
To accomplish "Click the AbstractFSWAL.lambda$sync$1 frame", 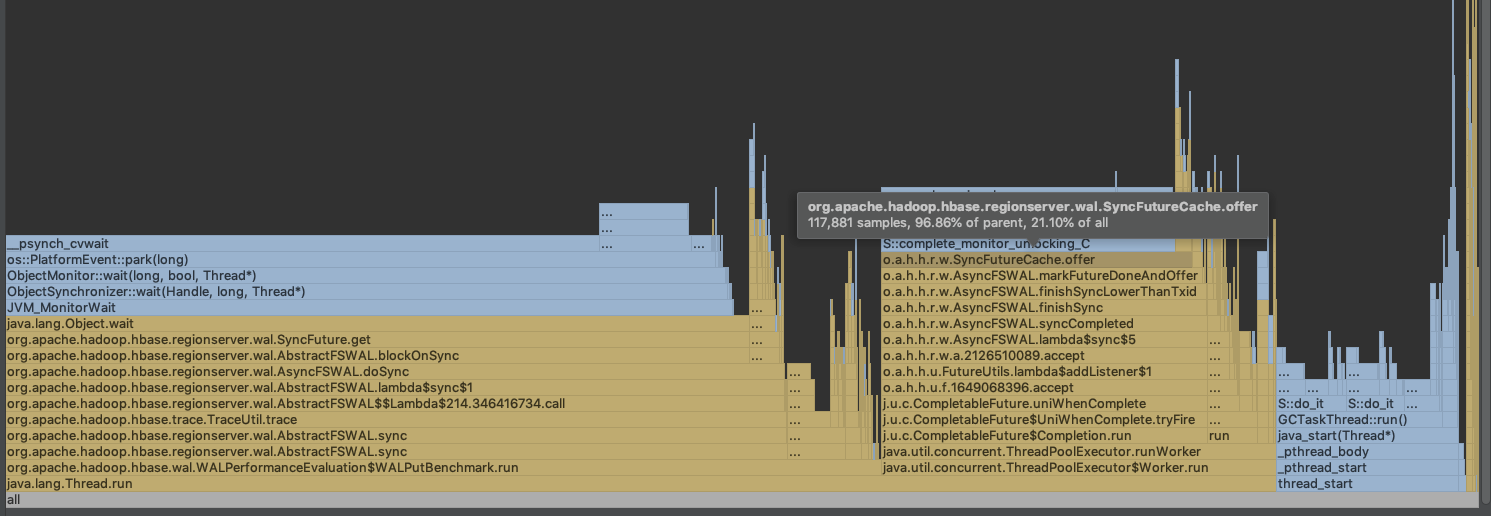I will pyautogui.click(x=395, y=387).
